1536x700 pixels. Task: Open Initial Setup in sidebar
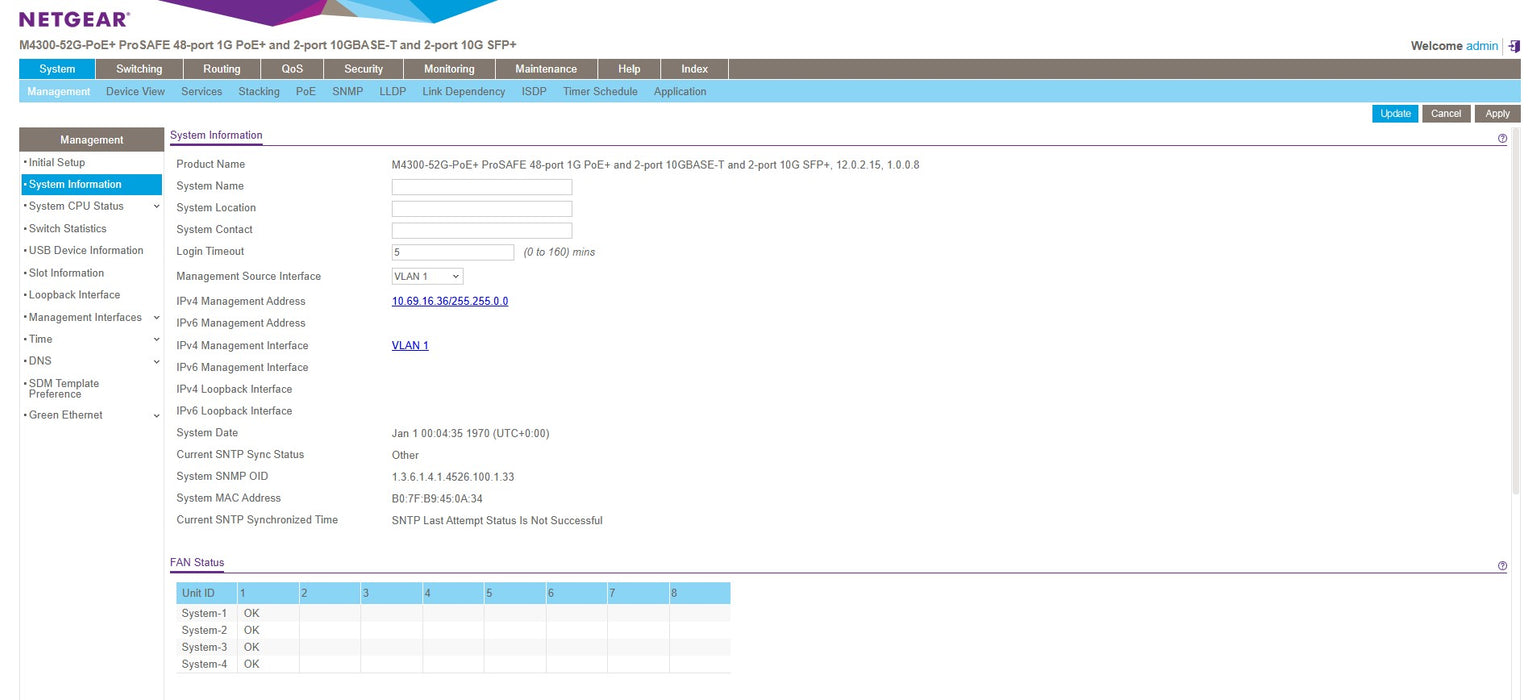(57, 163)
